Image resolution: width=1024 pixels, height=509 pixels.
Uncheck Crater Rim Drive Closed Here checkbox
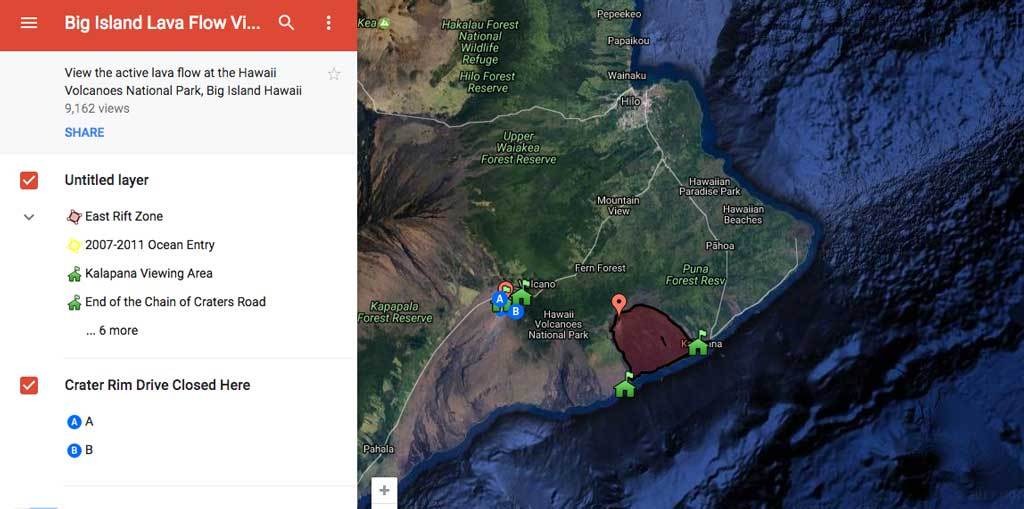point(29,386)
